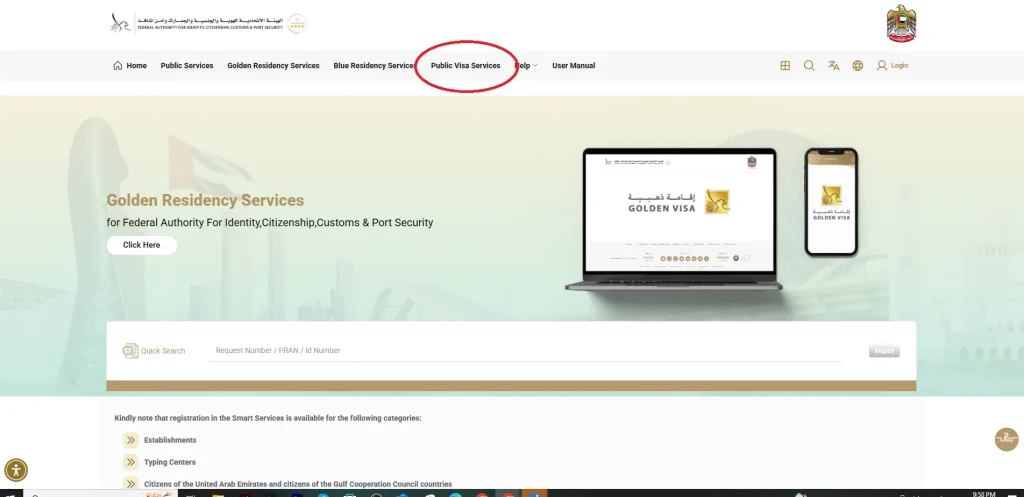This screenshot has width=1024, height=497.
Task: Click chevron icon beside Establishments
Action: tap(131, 440)
